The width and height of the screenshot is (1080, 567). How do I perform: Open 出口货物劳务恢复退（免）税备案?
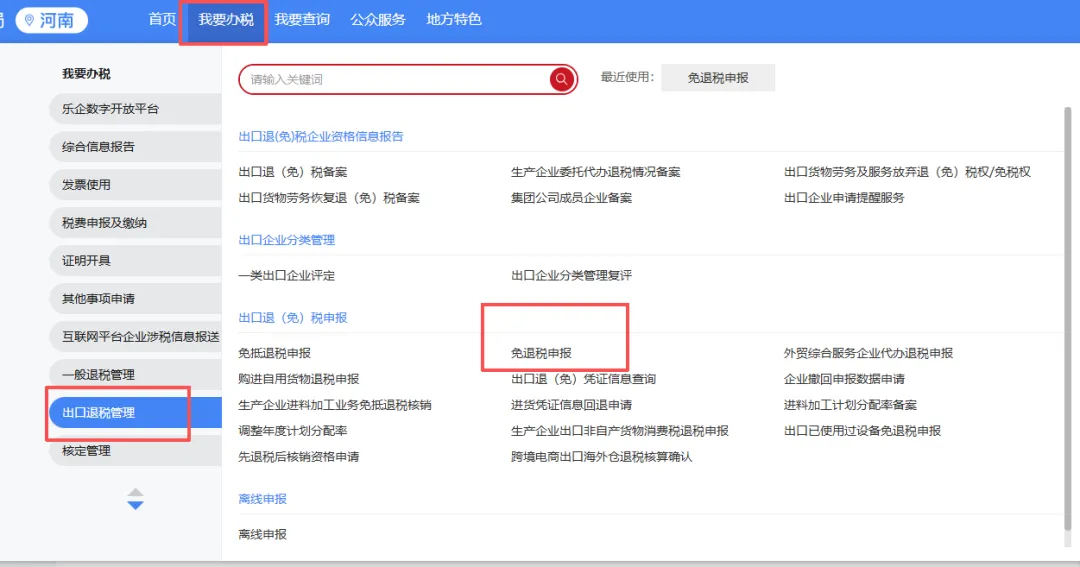[x=329, y=198]
